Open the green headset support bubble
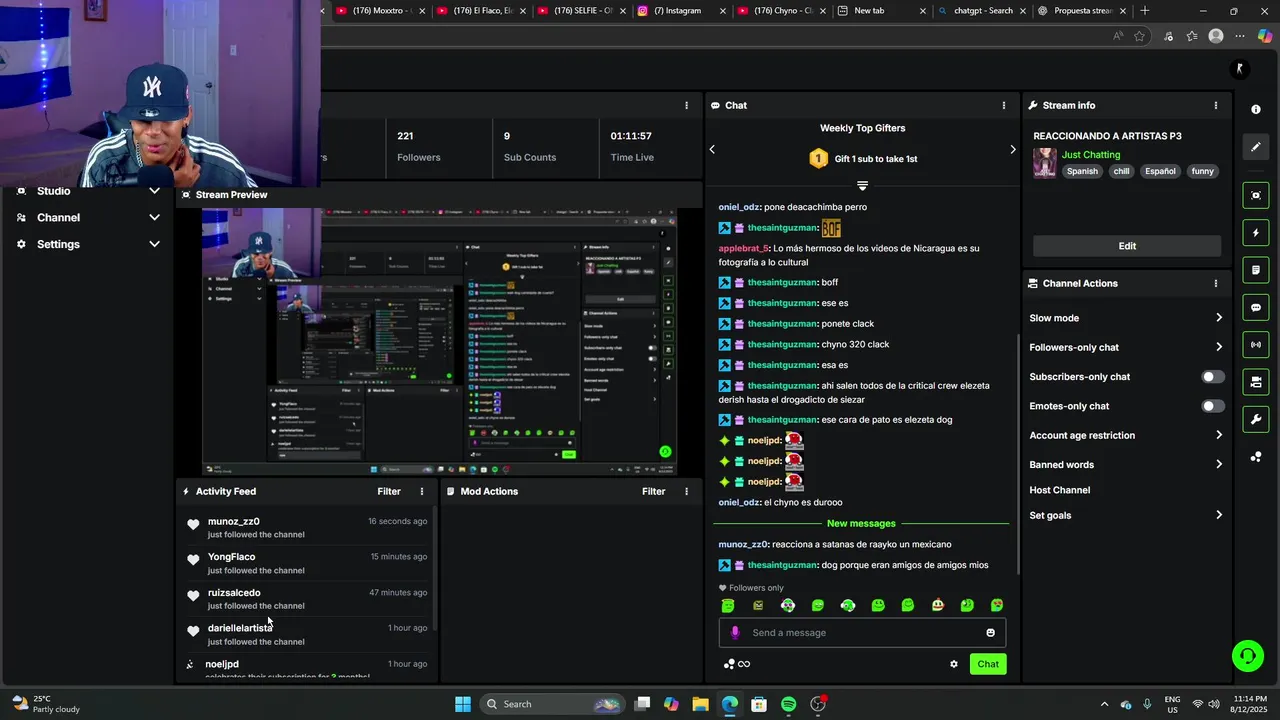Screen dimensions: 1280x720 pos(1247,656)
